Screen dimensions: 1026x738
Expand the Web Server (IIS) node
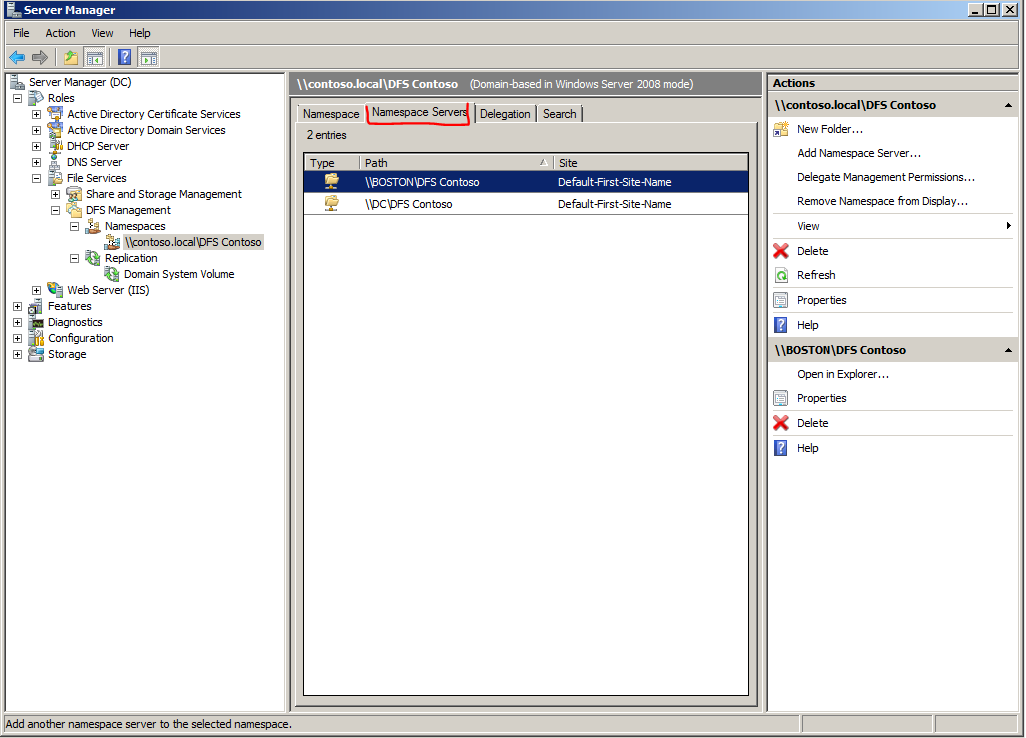click(37, 290)
